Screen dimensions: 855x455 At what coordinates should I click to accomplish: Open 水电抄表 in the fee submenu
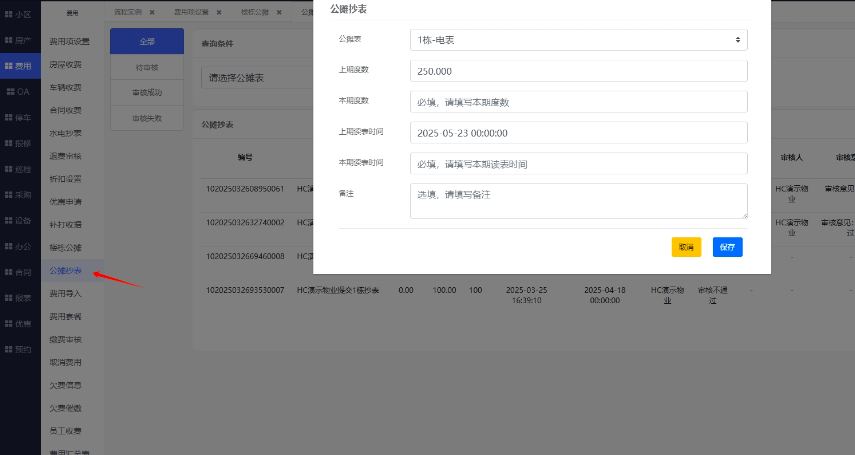pos(65,133)
